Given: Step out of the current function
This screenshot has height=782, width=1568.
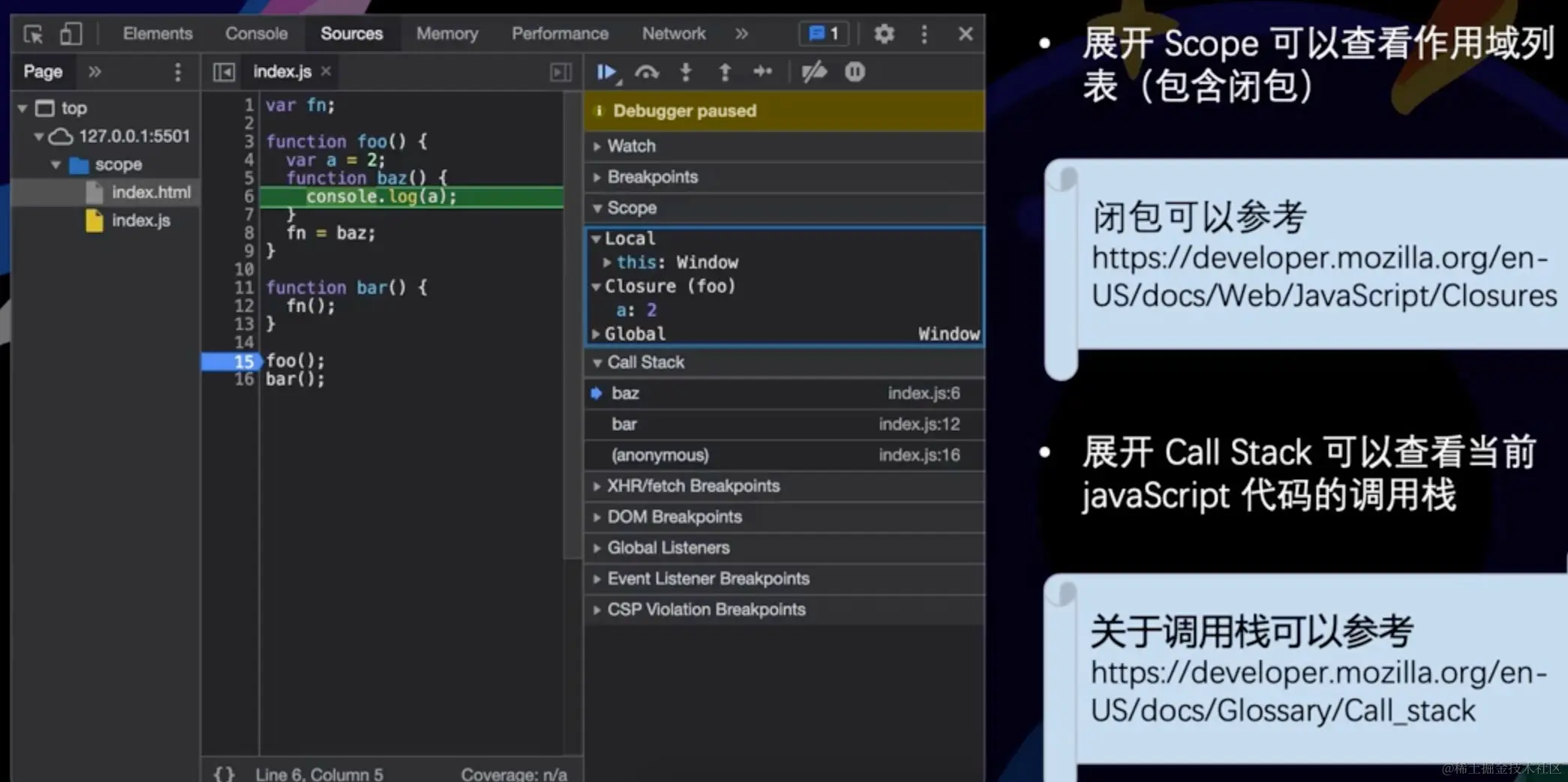Looking at the screenshot, I should point(725,72).
